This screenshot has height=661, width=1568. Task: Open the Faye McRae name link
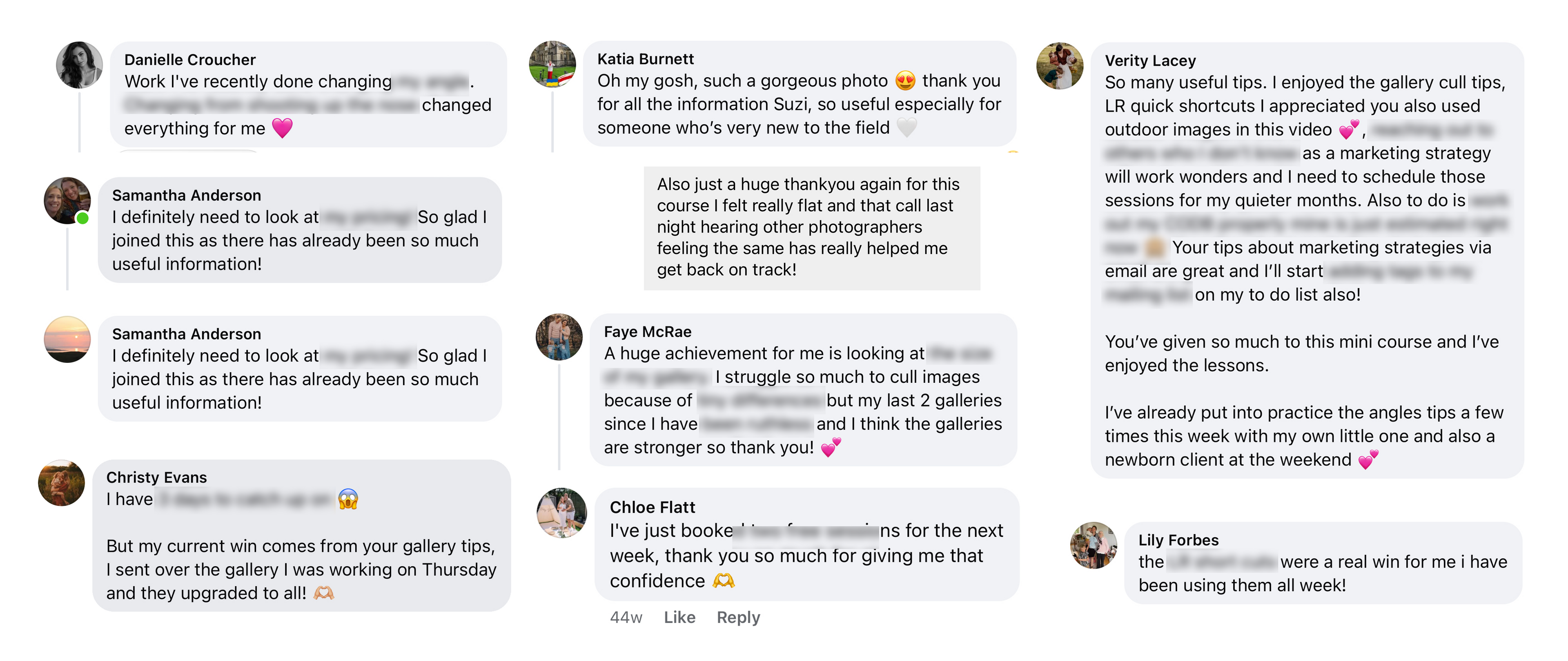click(648, 331)
